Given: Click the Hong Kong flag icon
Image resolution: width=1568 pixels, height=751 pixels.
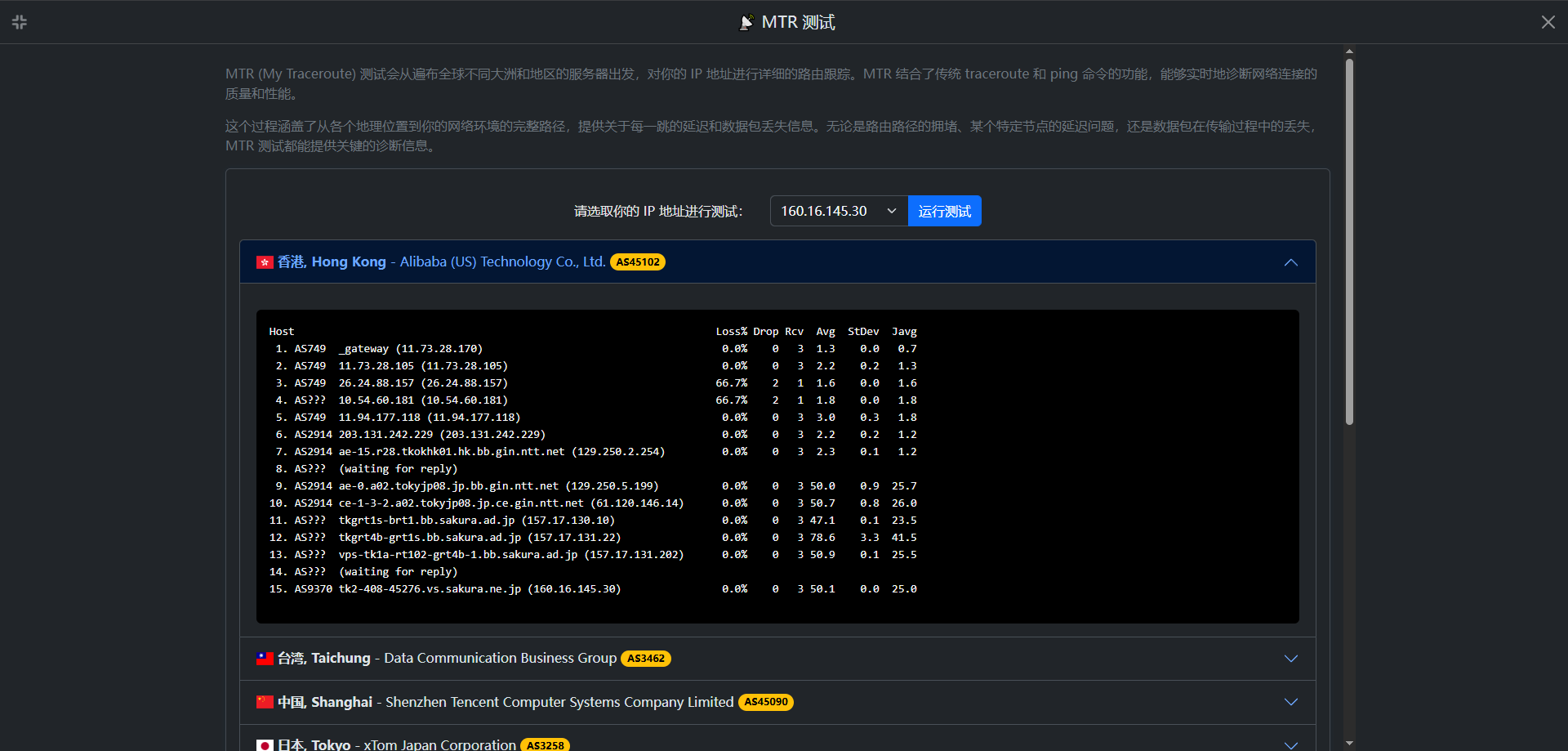Looking at the screenshot, I should point(265,262).
